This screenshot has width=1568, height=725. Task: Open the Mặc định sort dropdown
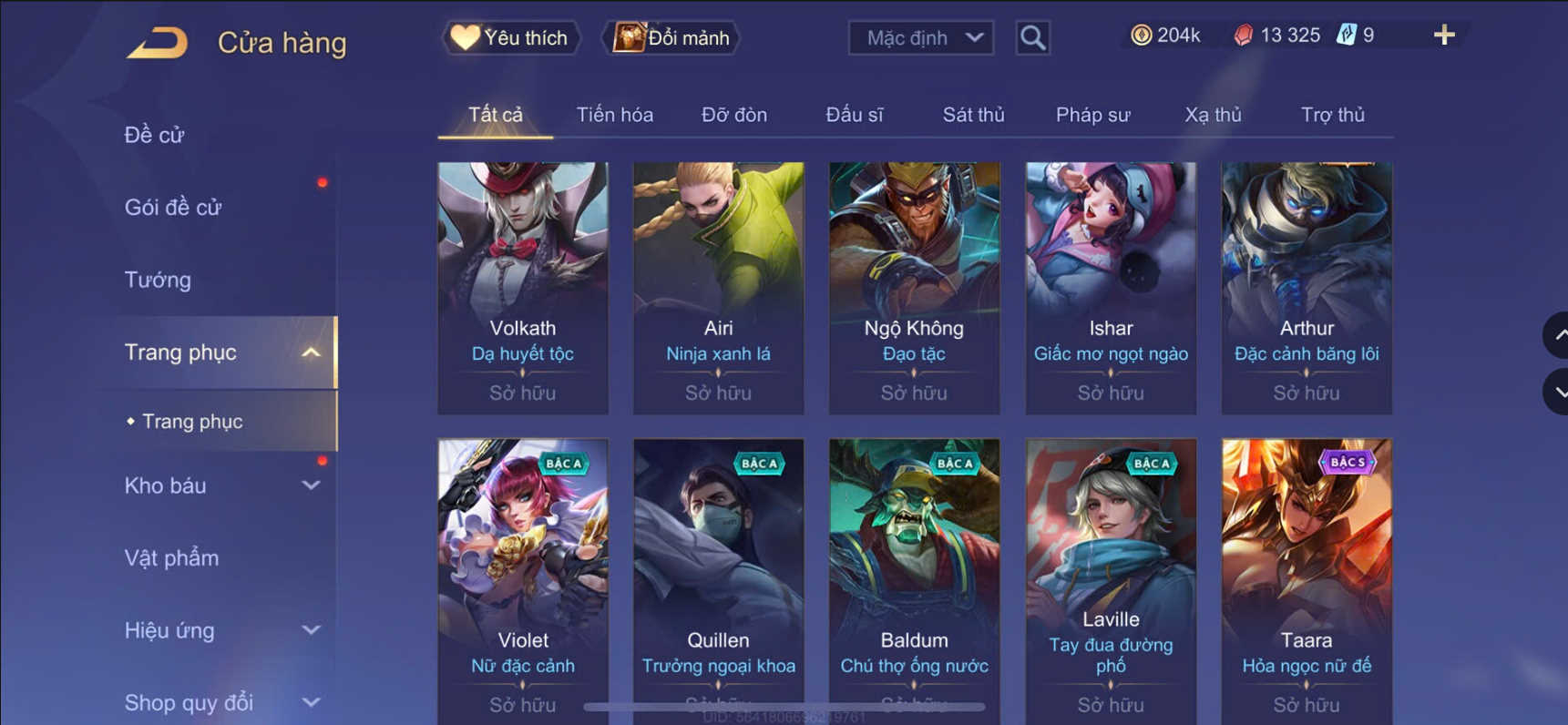(920, 38)
